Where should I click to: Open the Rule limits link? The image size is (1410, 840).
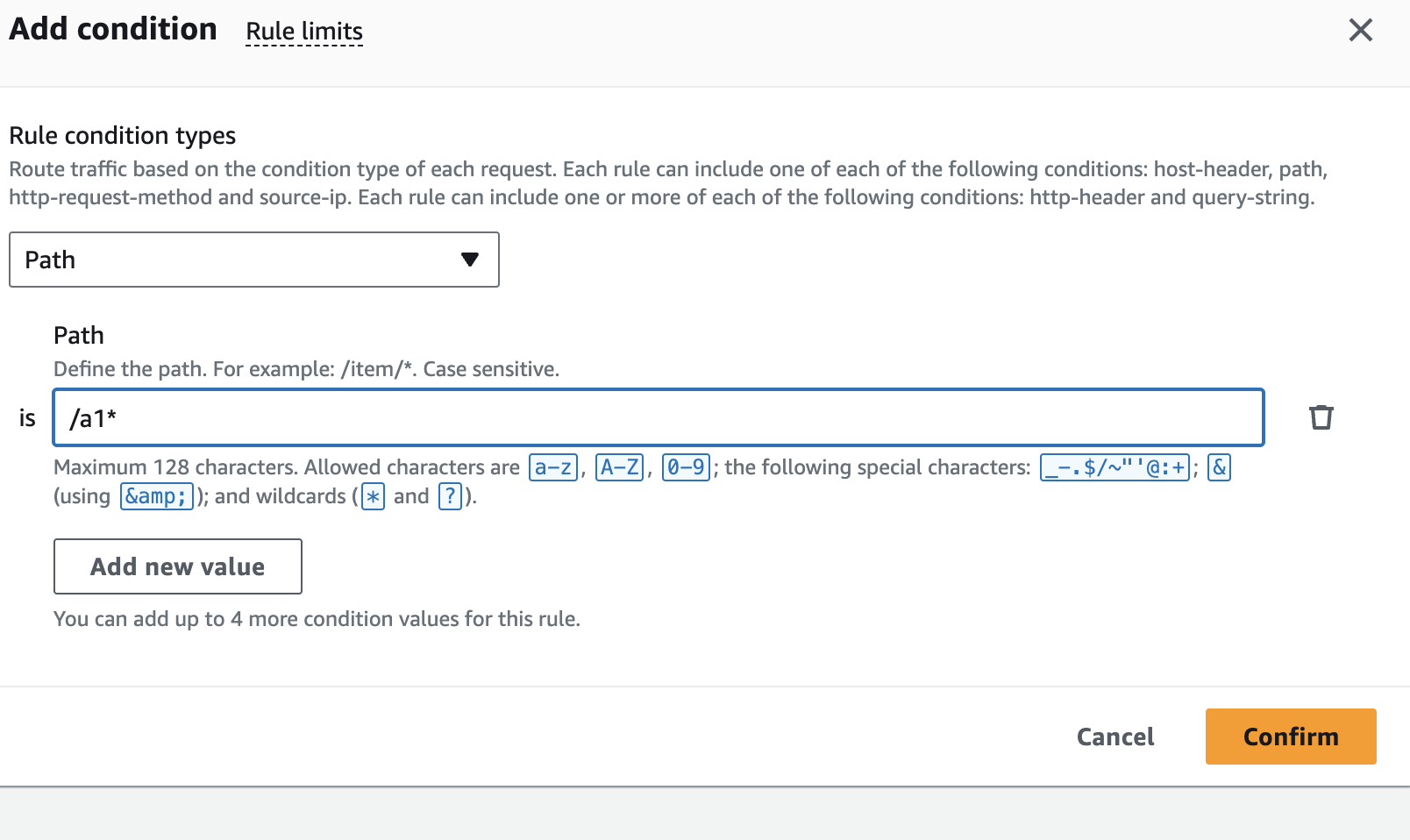point(304,32)
